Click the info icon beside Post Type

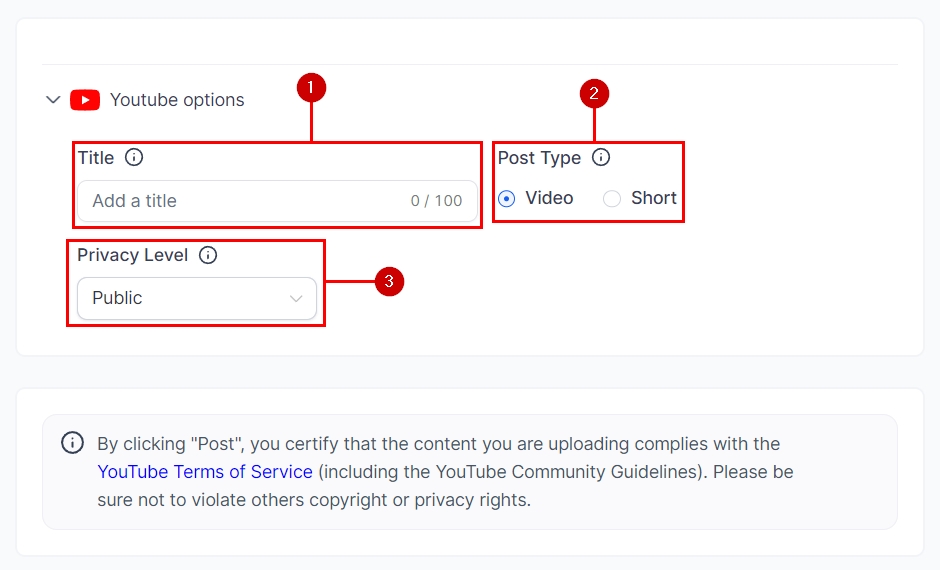pyautogui.click(x=601, y=157)
